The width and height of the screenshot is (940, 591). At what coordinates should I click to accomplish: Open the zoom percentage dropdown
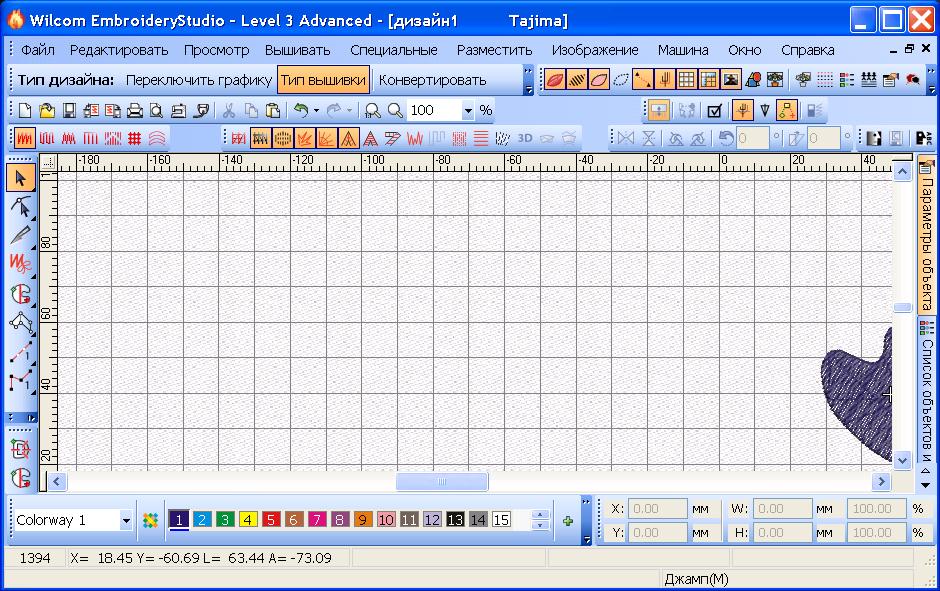tap(468, 110)
